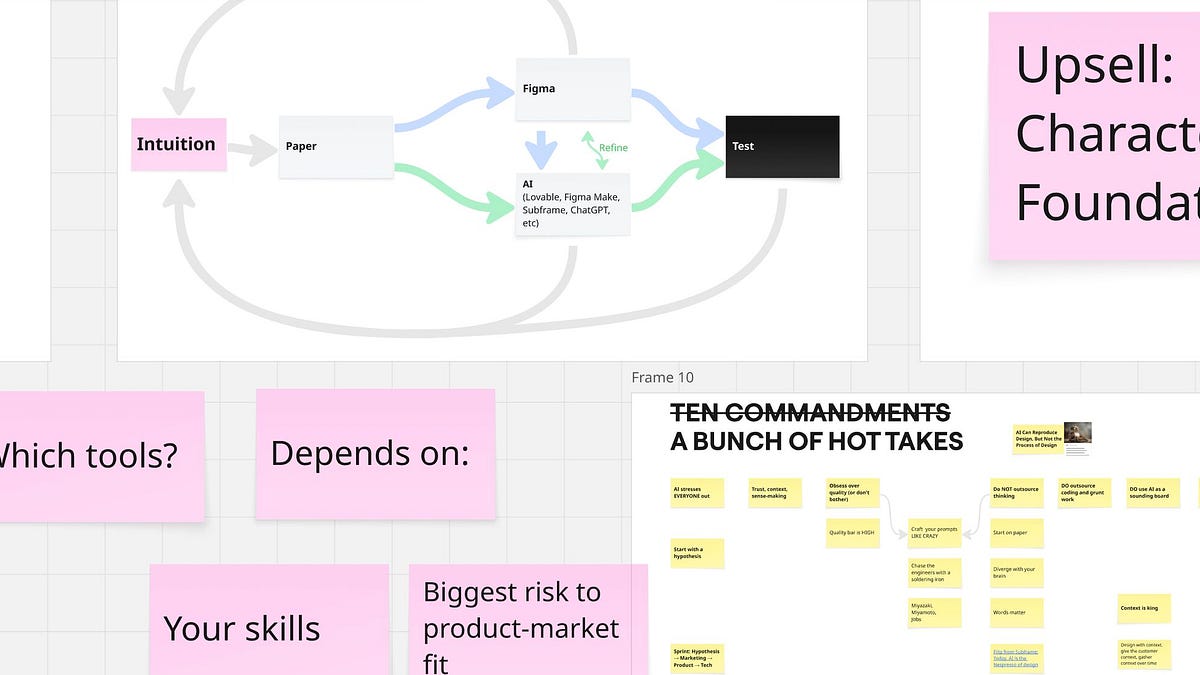Click the painting thumbnail beside the AI card

click(1077, 434)
